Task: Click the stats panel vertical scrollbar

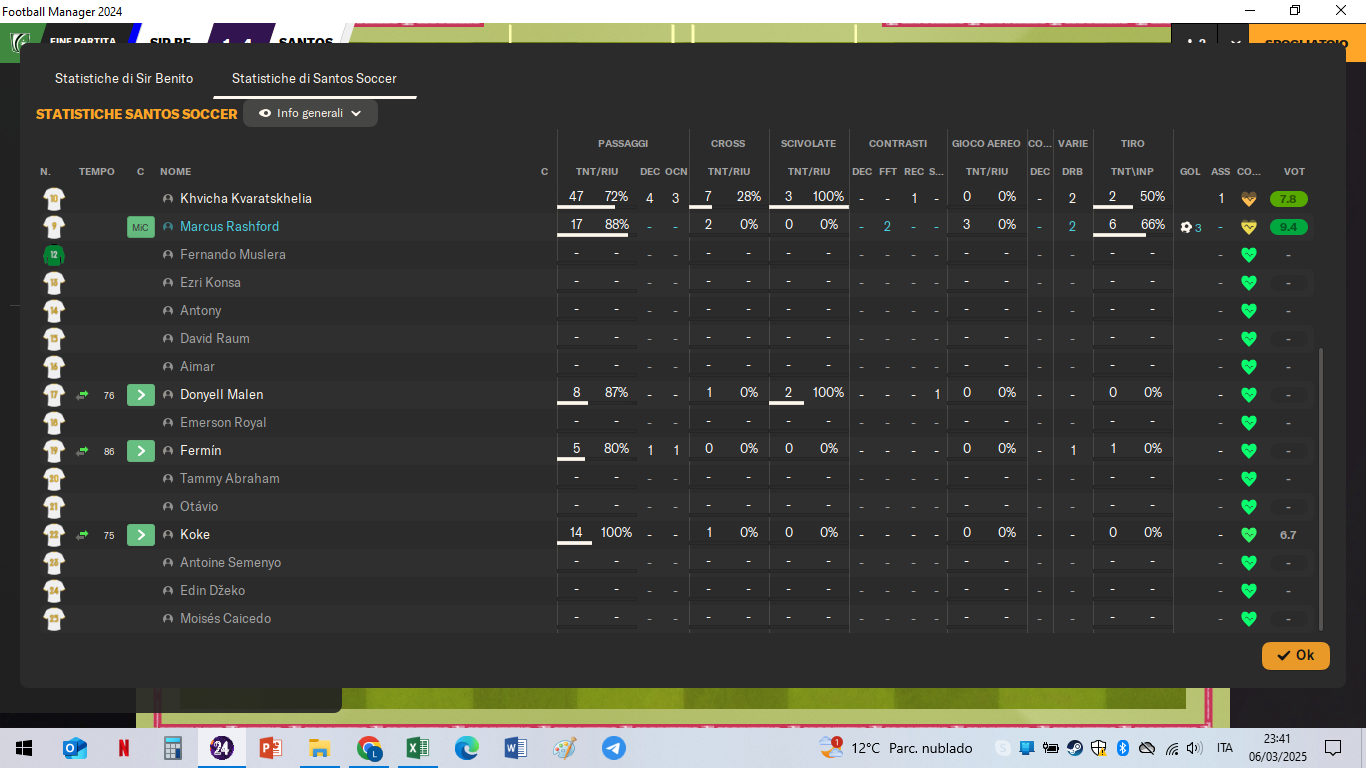Action: click(x=1322, y=488)
